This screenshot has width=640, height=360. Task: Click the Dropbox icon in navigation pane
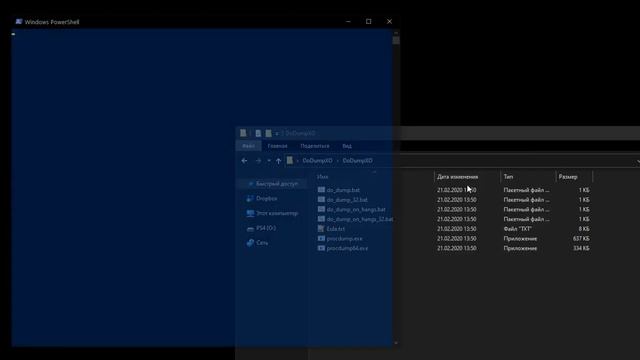(250, 198)
